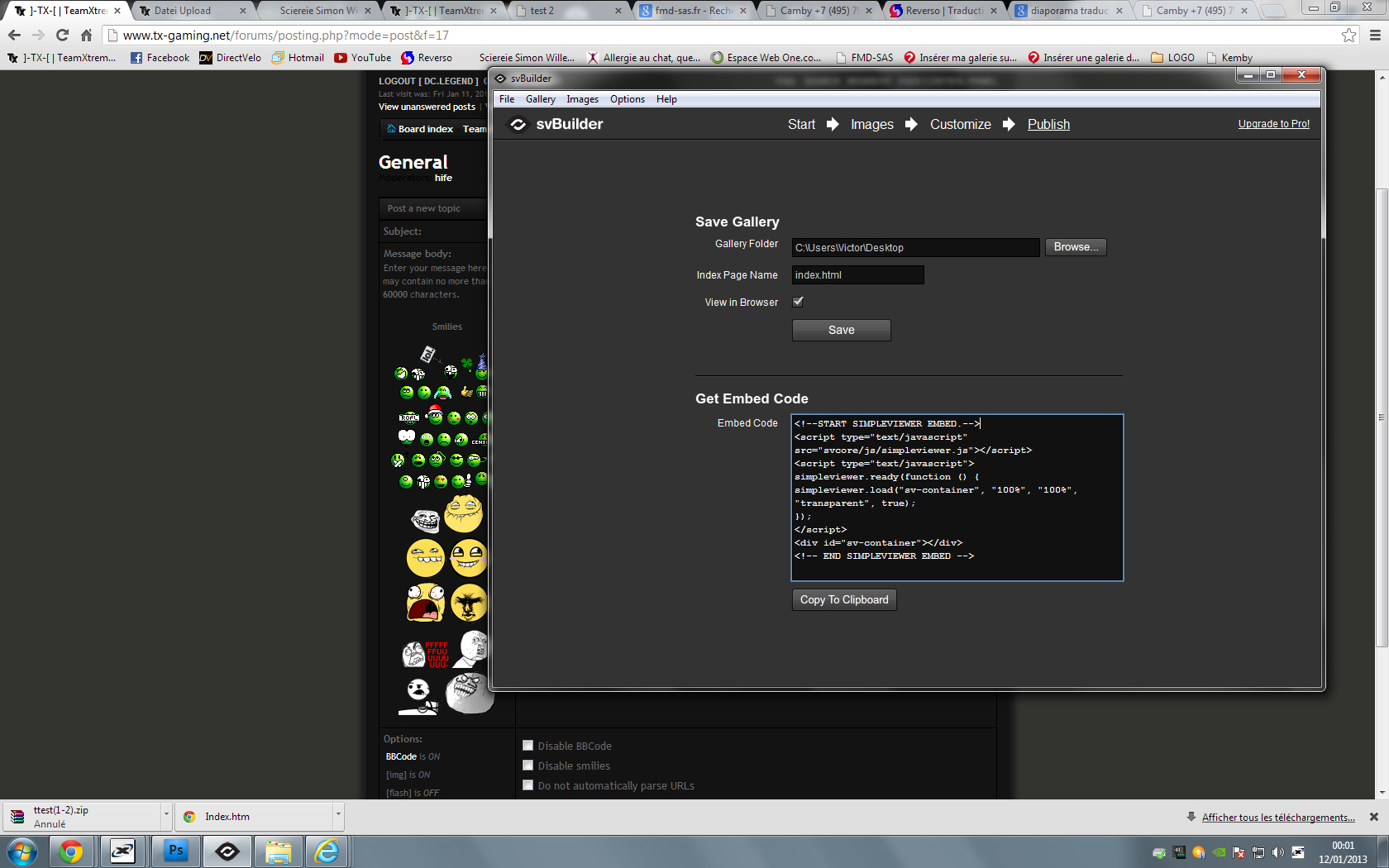The image size is (1389, 868).
Task: Click the svBuilder logo icon
Action: (518, 124)
